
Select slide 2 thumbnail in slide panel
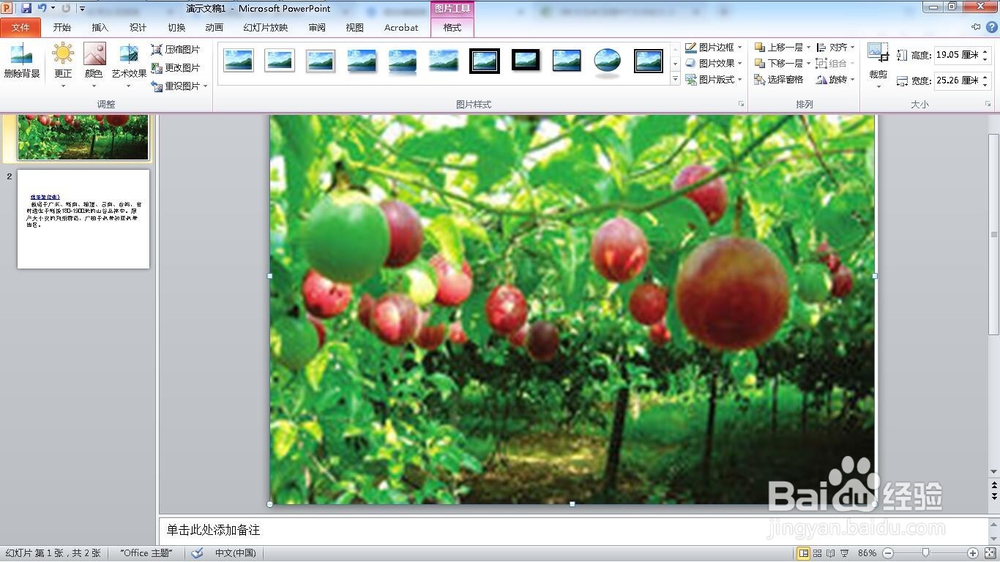point(84,219)
